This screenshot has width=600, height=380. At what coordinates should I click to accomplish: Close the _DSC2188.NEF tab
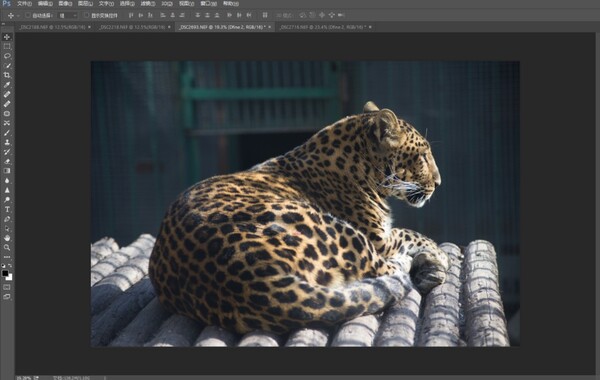(89, 27)
